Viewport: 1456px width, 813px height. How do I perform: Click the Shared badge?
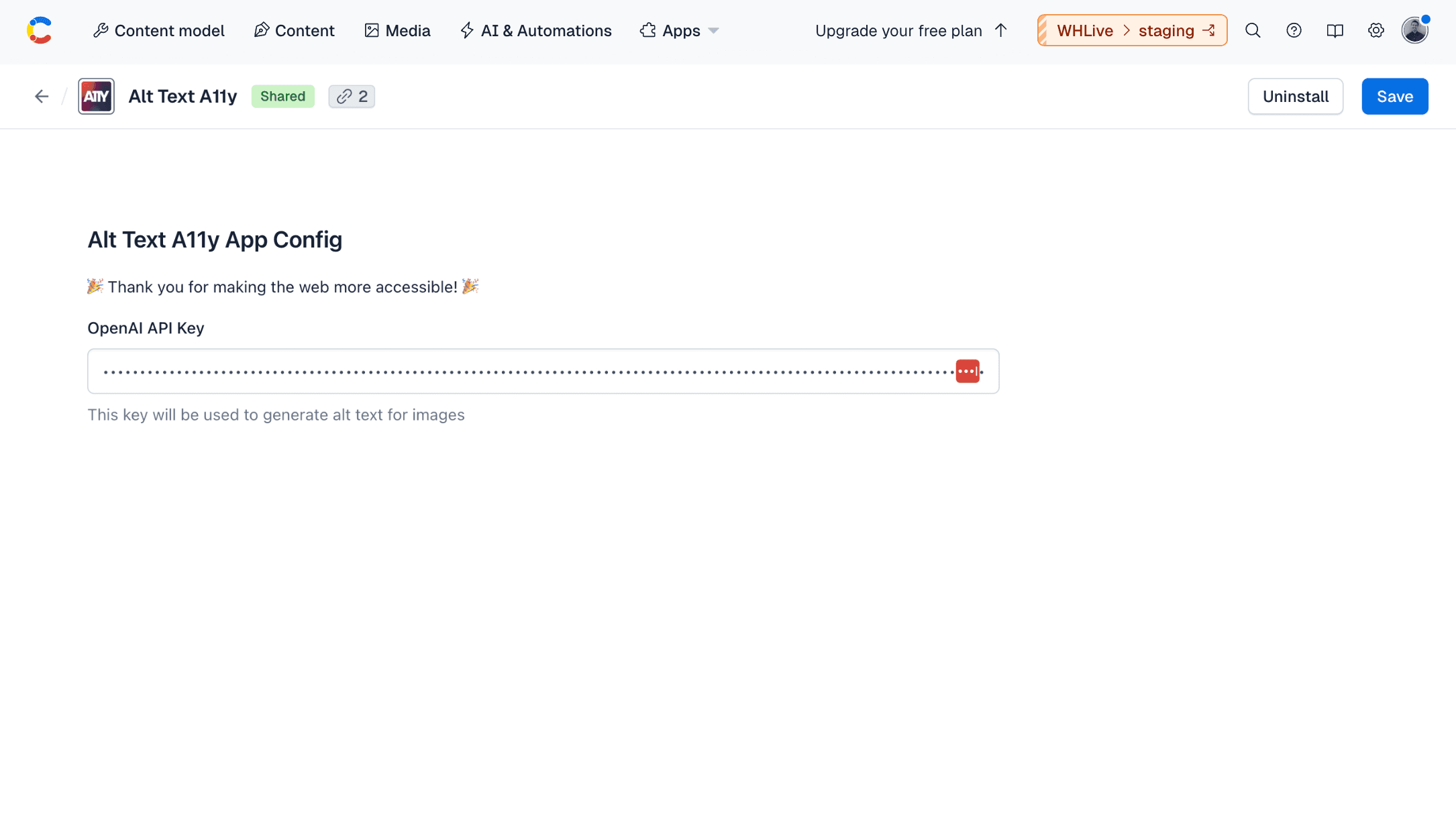pos(282,97)
